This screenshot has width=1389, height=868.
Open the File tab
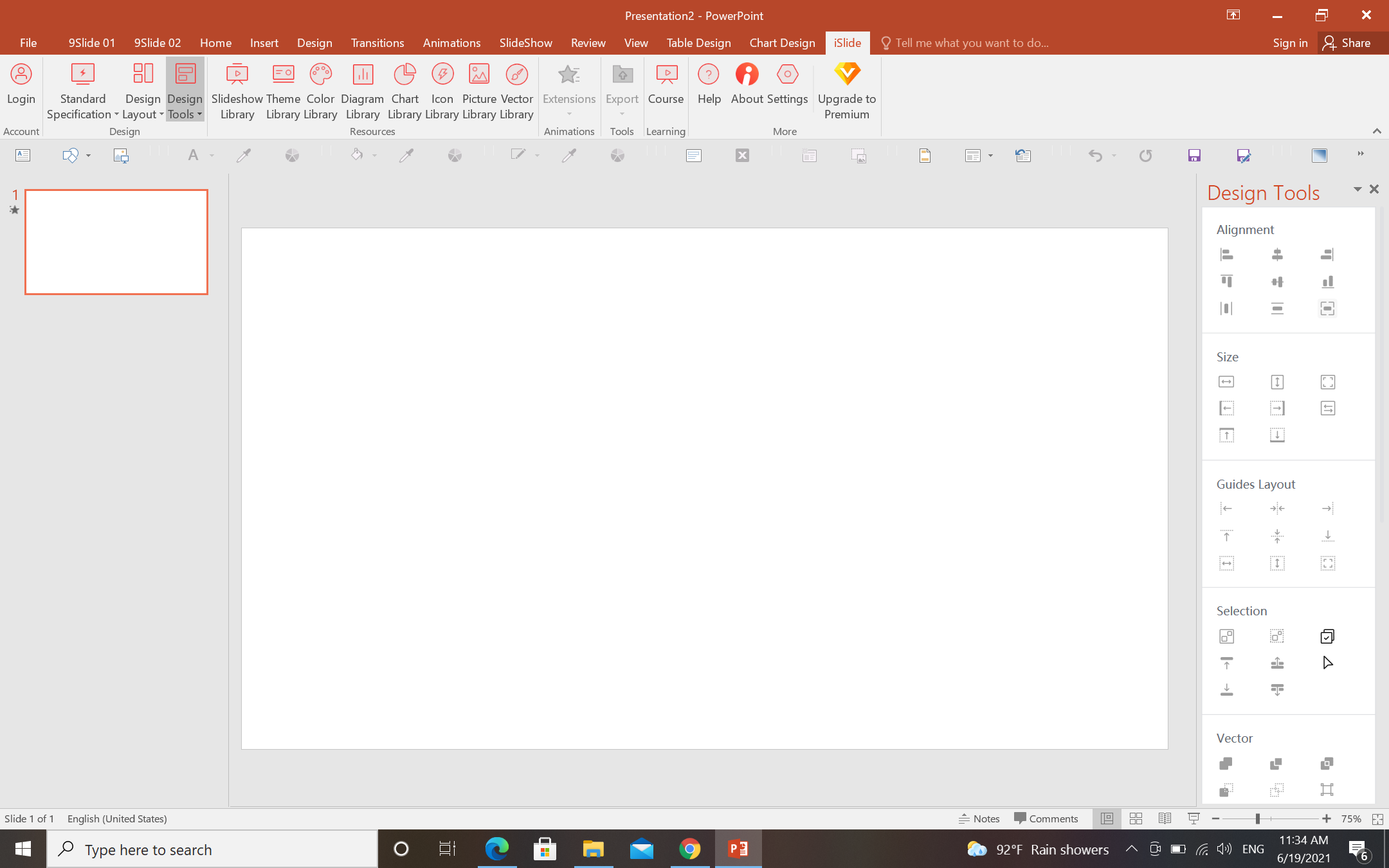28,42
